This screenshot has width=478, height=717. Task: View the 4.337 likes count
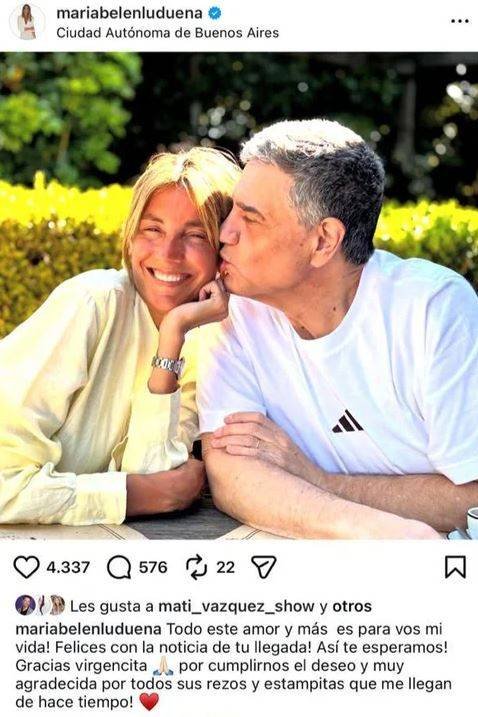click(68, 567)
